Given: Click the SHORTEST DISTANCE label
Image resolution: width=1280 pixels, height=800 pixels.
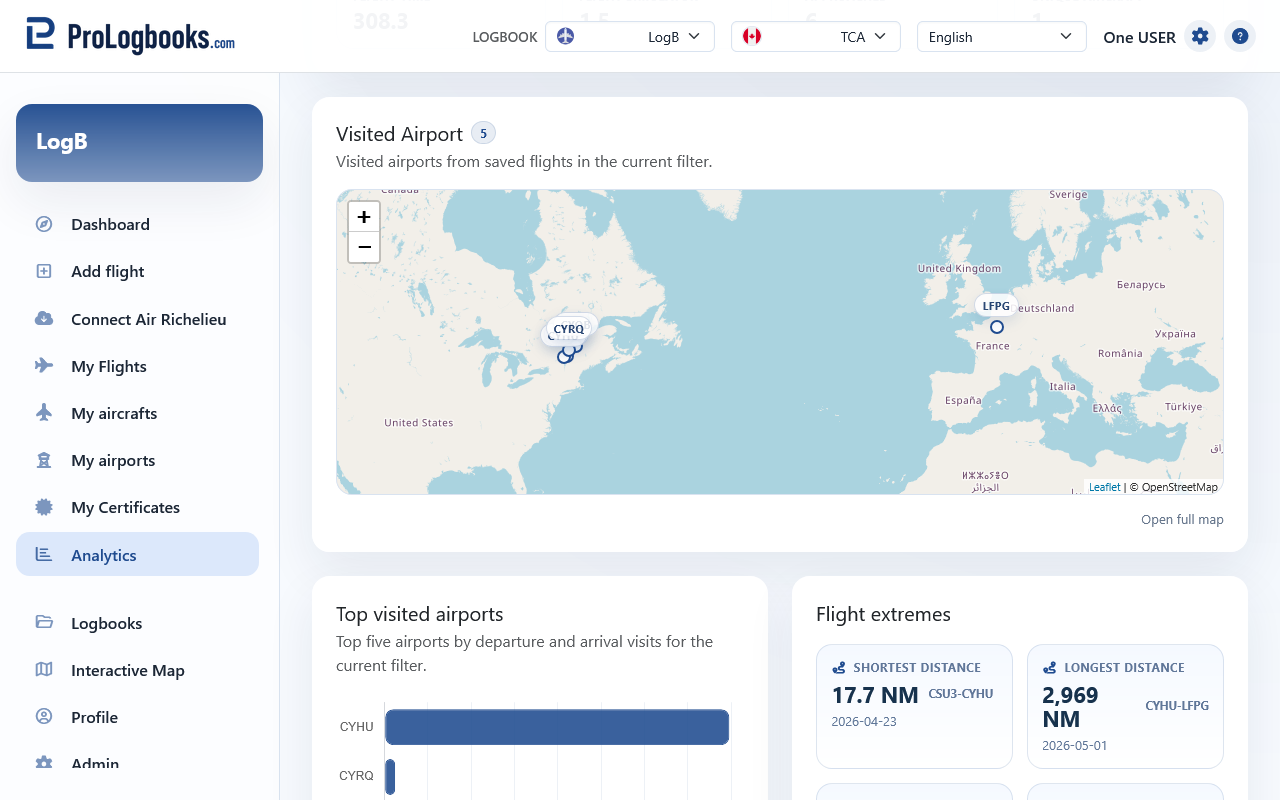Looking at the screenshot, I should coord(917,668).
